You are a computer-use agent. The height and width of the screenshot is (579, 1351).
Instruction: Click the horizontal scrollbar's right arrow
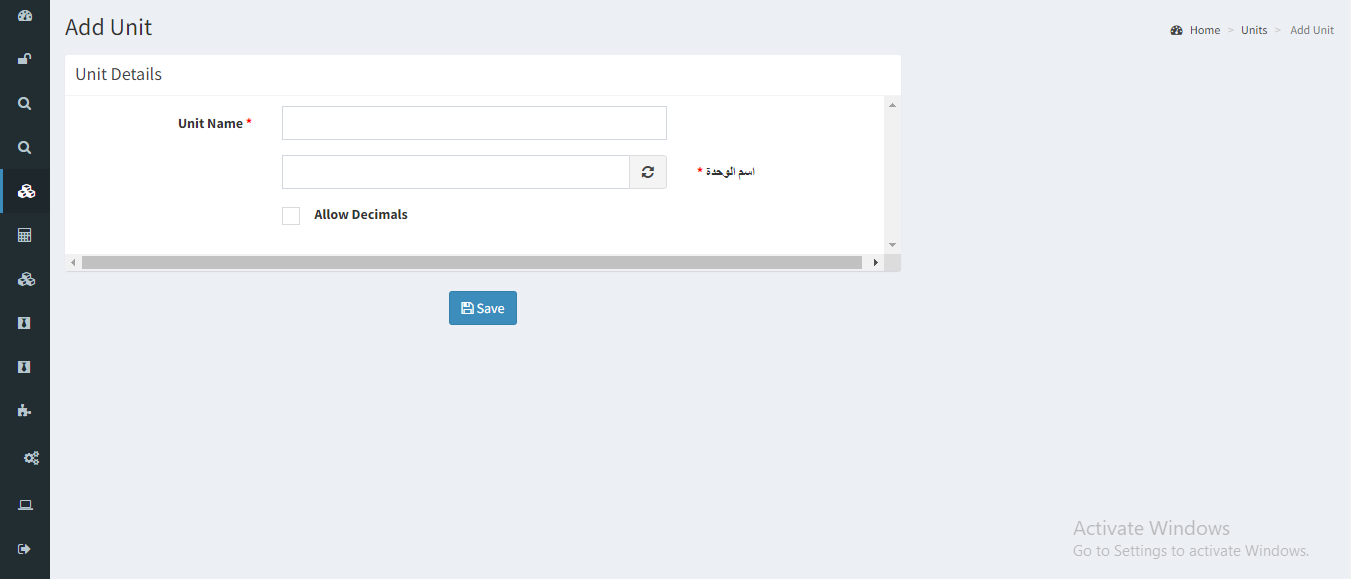coord(876,262)
